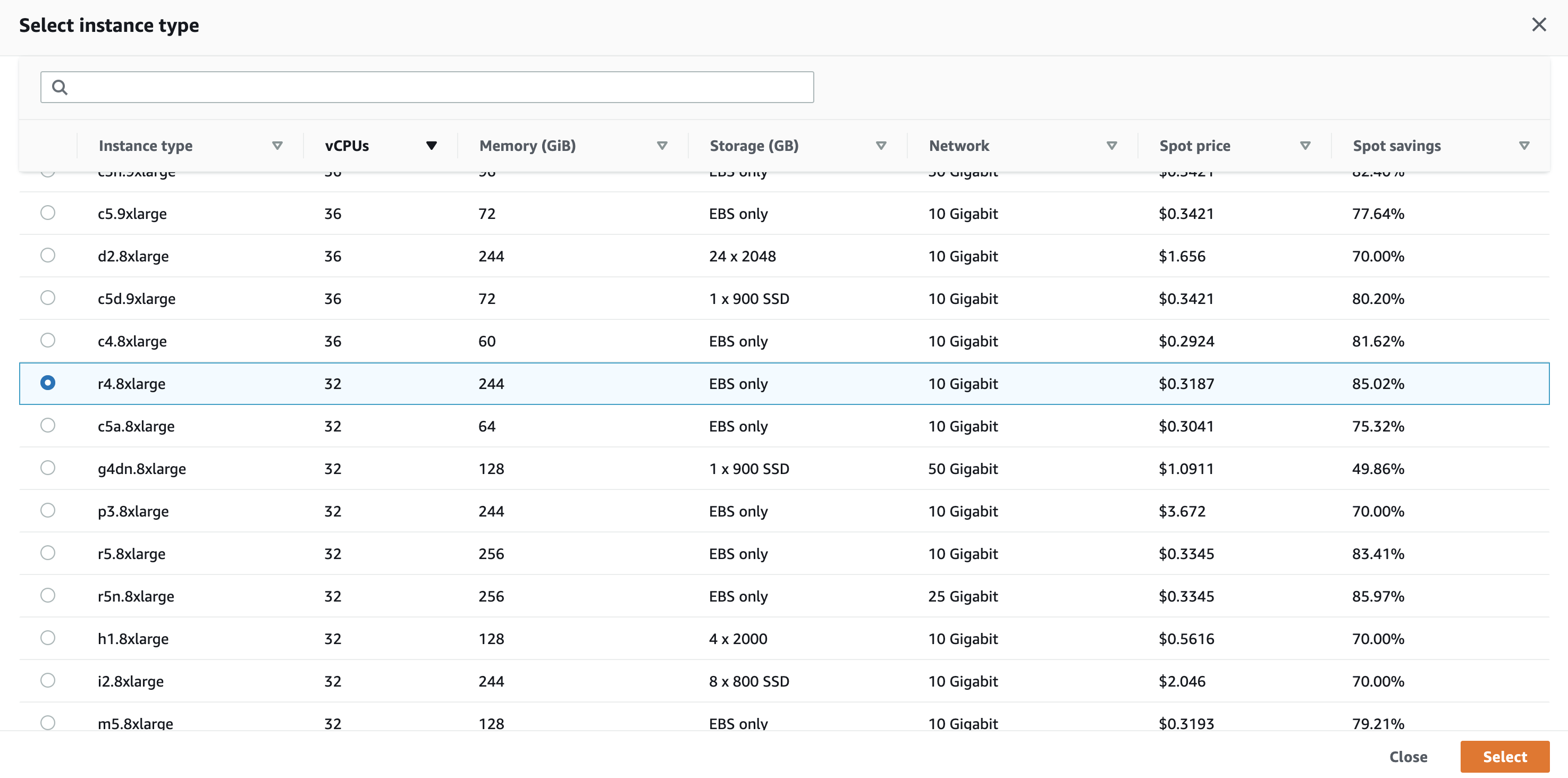Select the h1.8xlarge radio button
Viewport: 1568px width, 778px height.
click(47, 637)
